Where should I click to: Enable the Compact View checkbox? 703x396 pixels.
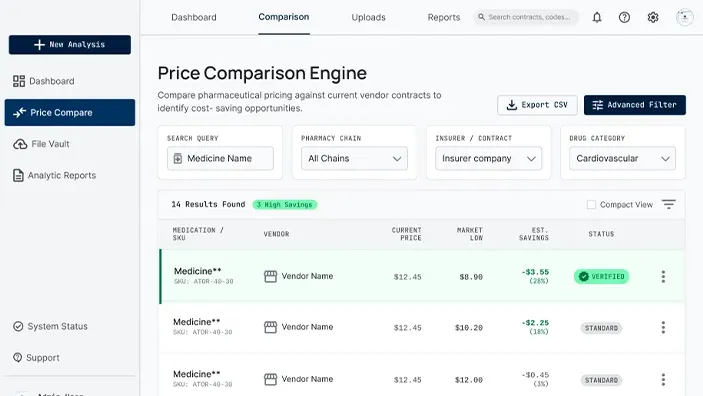point(591,205)
